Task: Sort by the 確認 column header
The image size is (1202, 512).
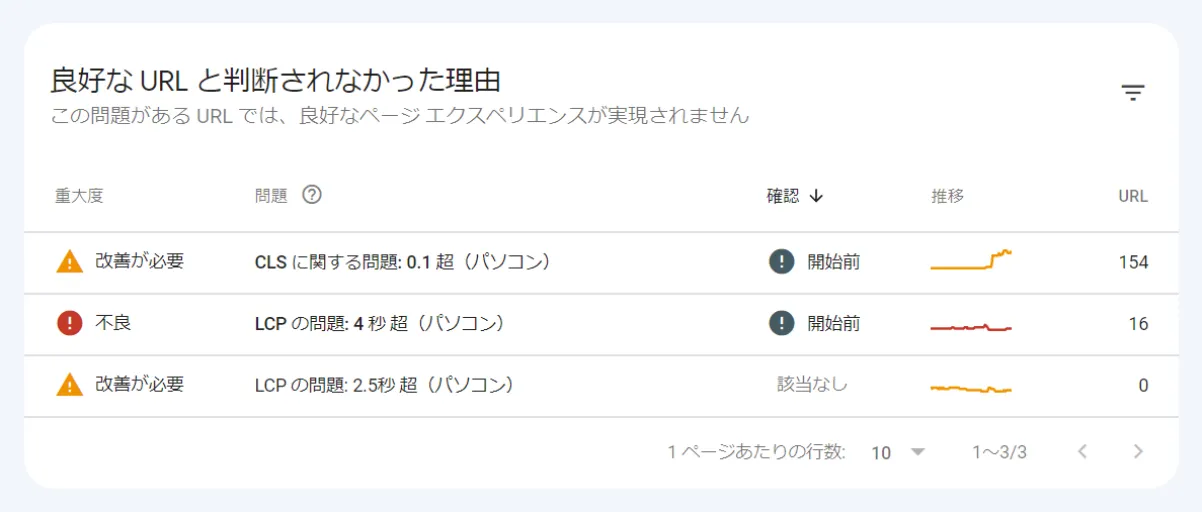Action: (783, 196)
